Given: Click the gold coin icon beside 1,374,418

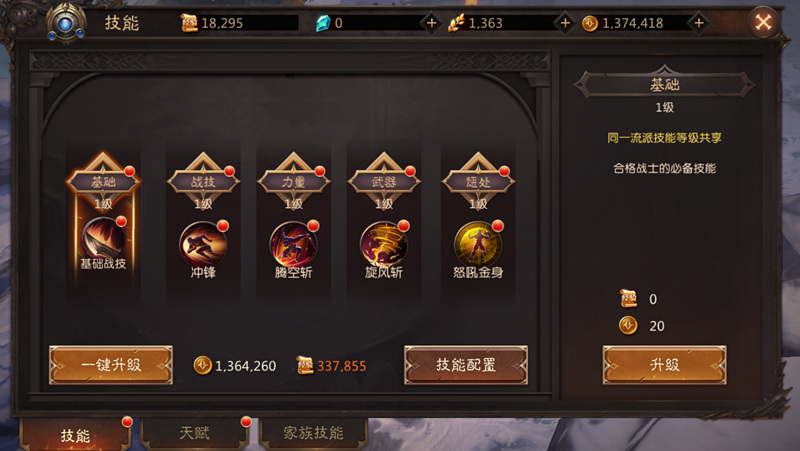Looking at the screenshot, I should pyautogui.click(x=590, y=23).
